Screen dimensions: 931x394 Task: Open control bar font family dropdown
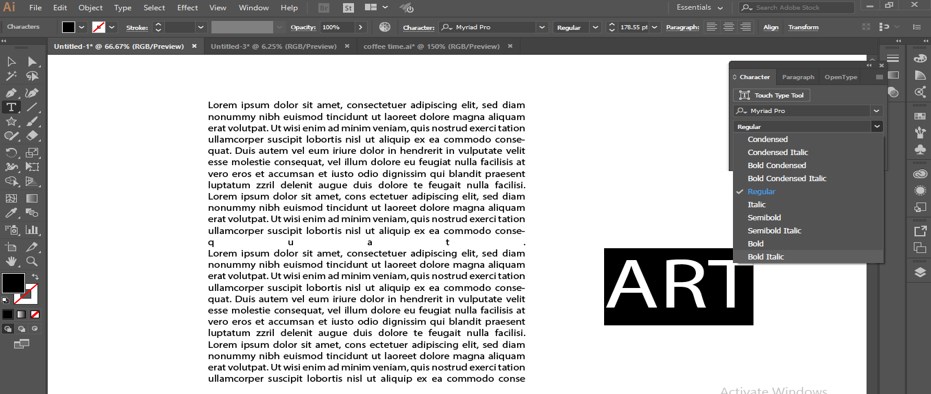click(x=541, y=27)
